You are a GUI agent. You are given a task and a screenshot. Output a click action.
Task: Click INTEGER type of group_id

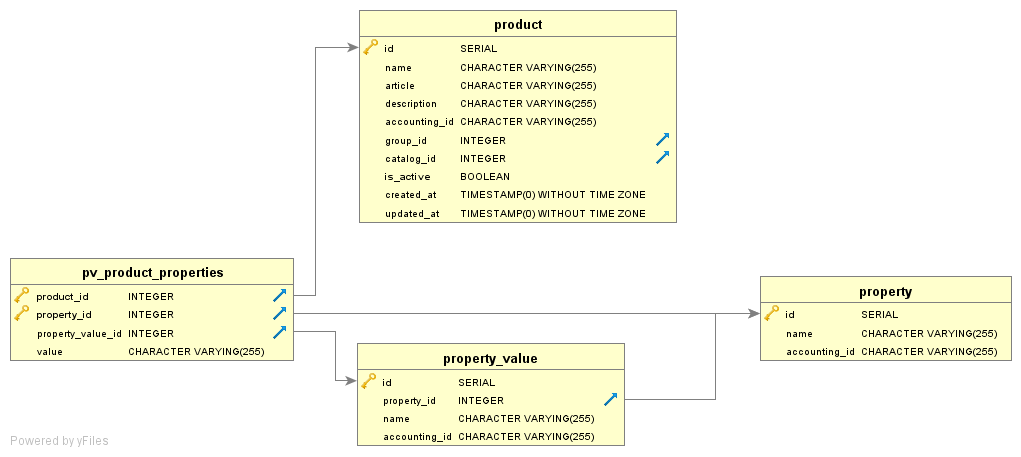[x=483, y=141]
